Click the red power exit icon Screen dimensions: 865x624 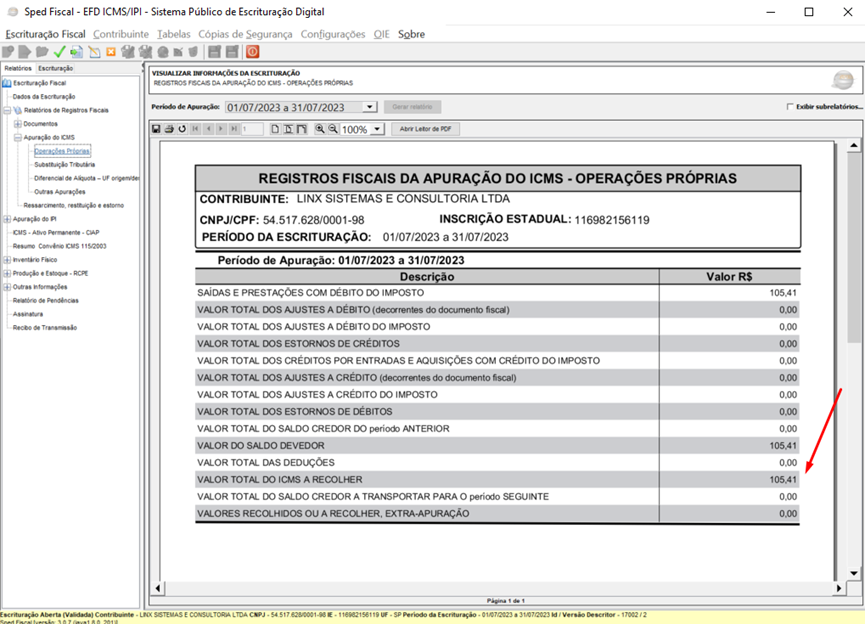click(x=253, y=52)
